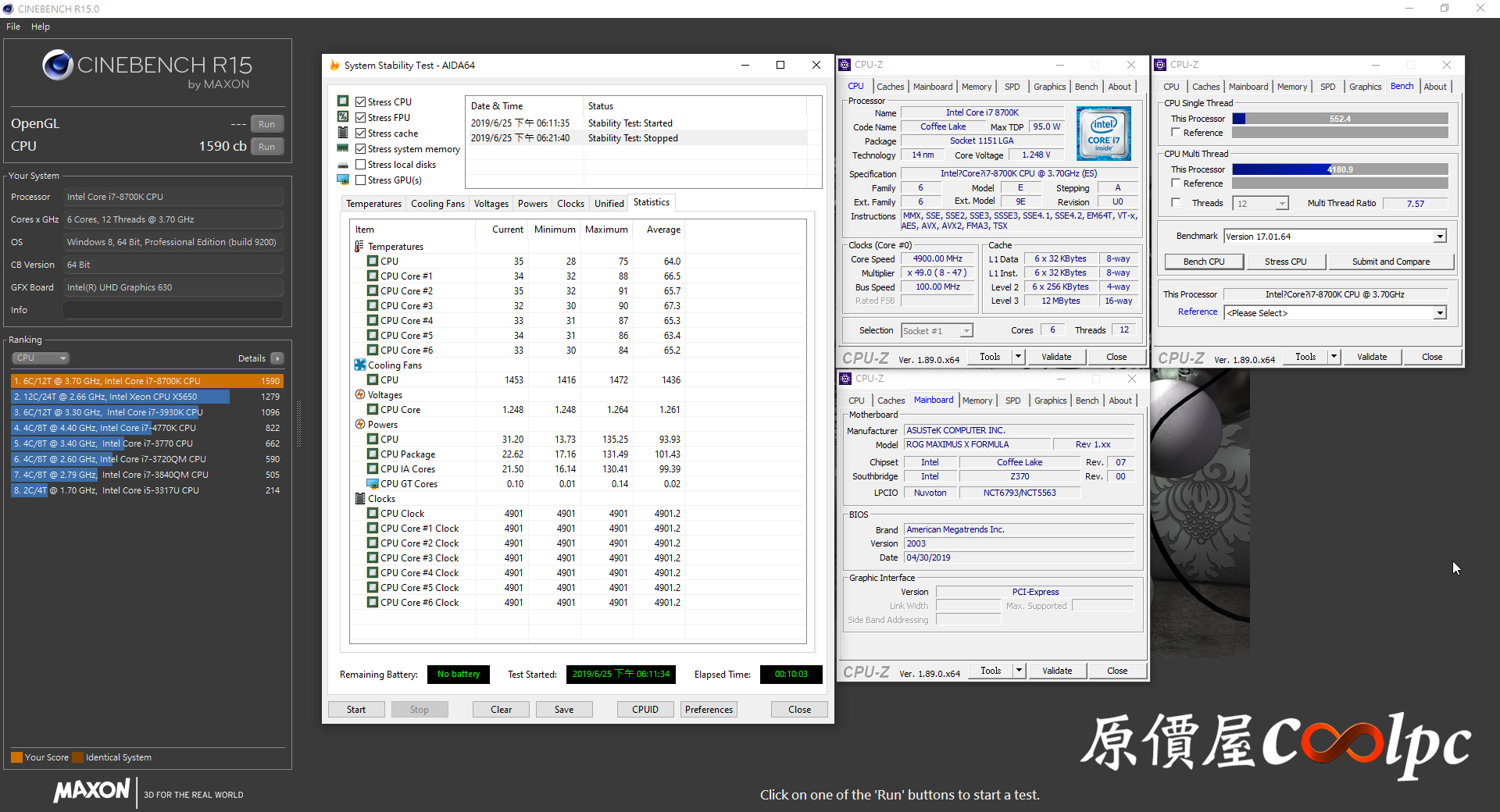Image resolution: width=1500 pixels, height=812 pixels.
Task: Click the AIDA64 flame icon in title bar
Action: tap(334, 65)
